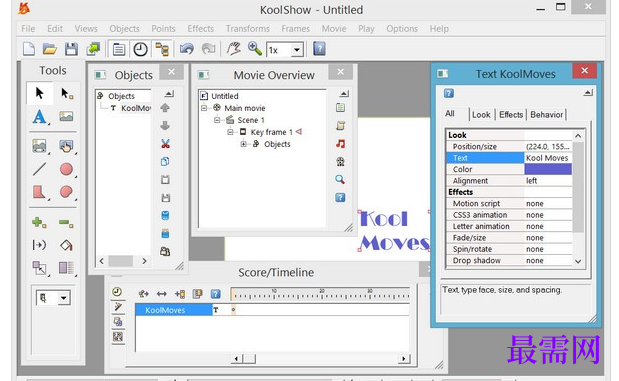Switch to the Effects tab in properties
The image size is (619, 381).
pyautogui.click(x=511, y=114)
